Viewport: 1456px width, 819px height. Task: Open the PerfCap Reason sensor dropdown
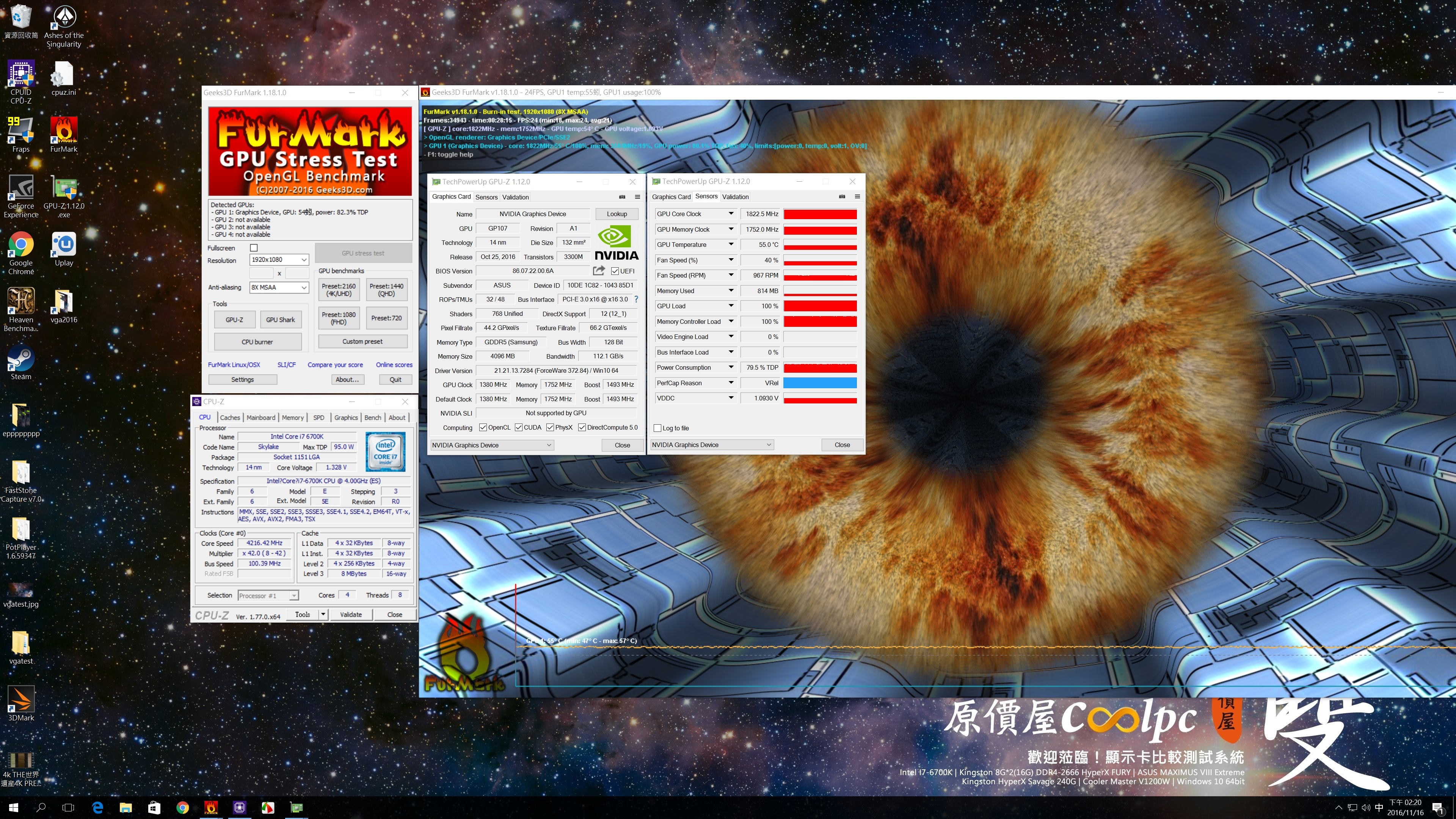click(x=731, y=383)
